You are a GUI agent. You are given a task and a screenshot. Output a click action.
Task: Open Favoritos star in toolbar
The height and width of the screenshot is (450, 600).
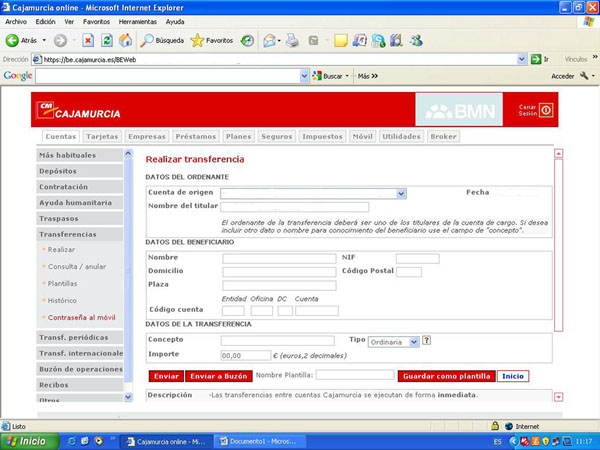[x=212, y=40]
